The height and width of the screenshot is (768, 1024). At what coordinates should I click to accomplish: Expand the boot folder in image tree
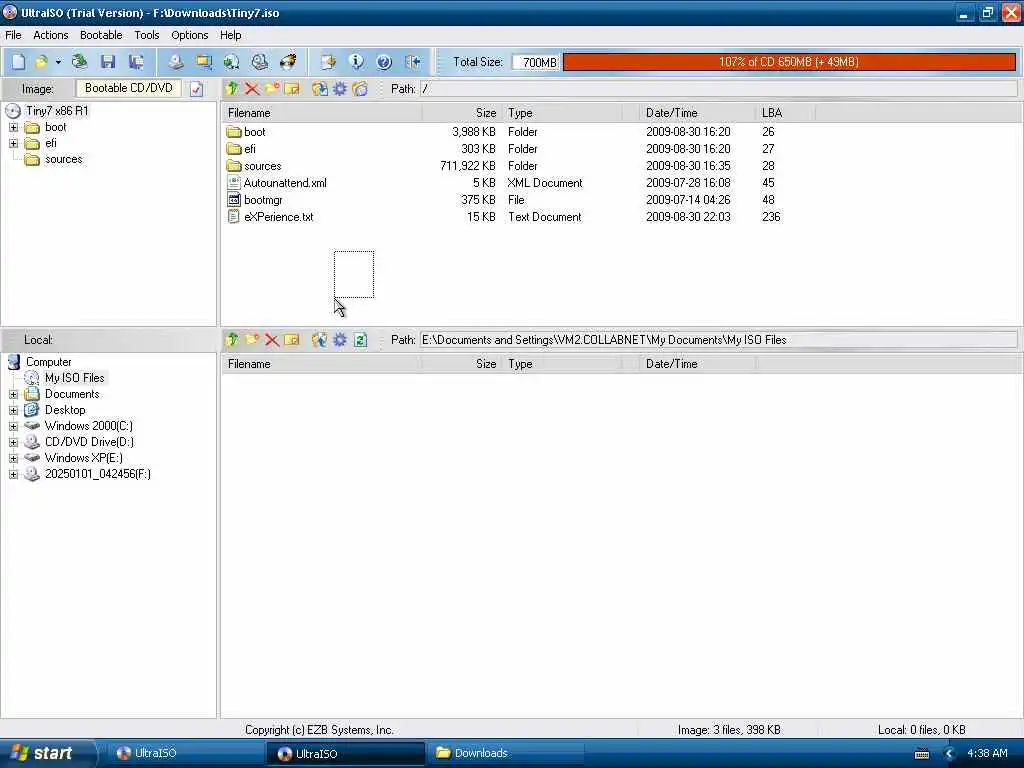tap(14, 127)
